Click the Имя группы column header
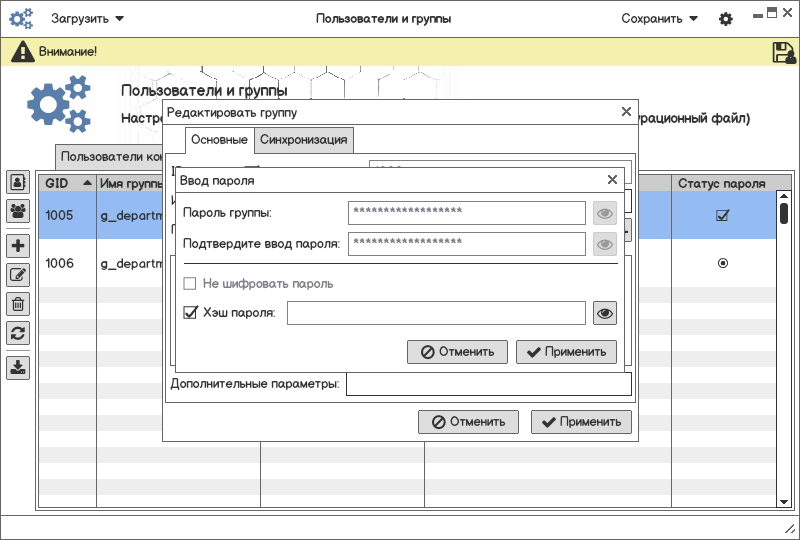The width and height of the screenshot is (800, 540). point(130,183)
